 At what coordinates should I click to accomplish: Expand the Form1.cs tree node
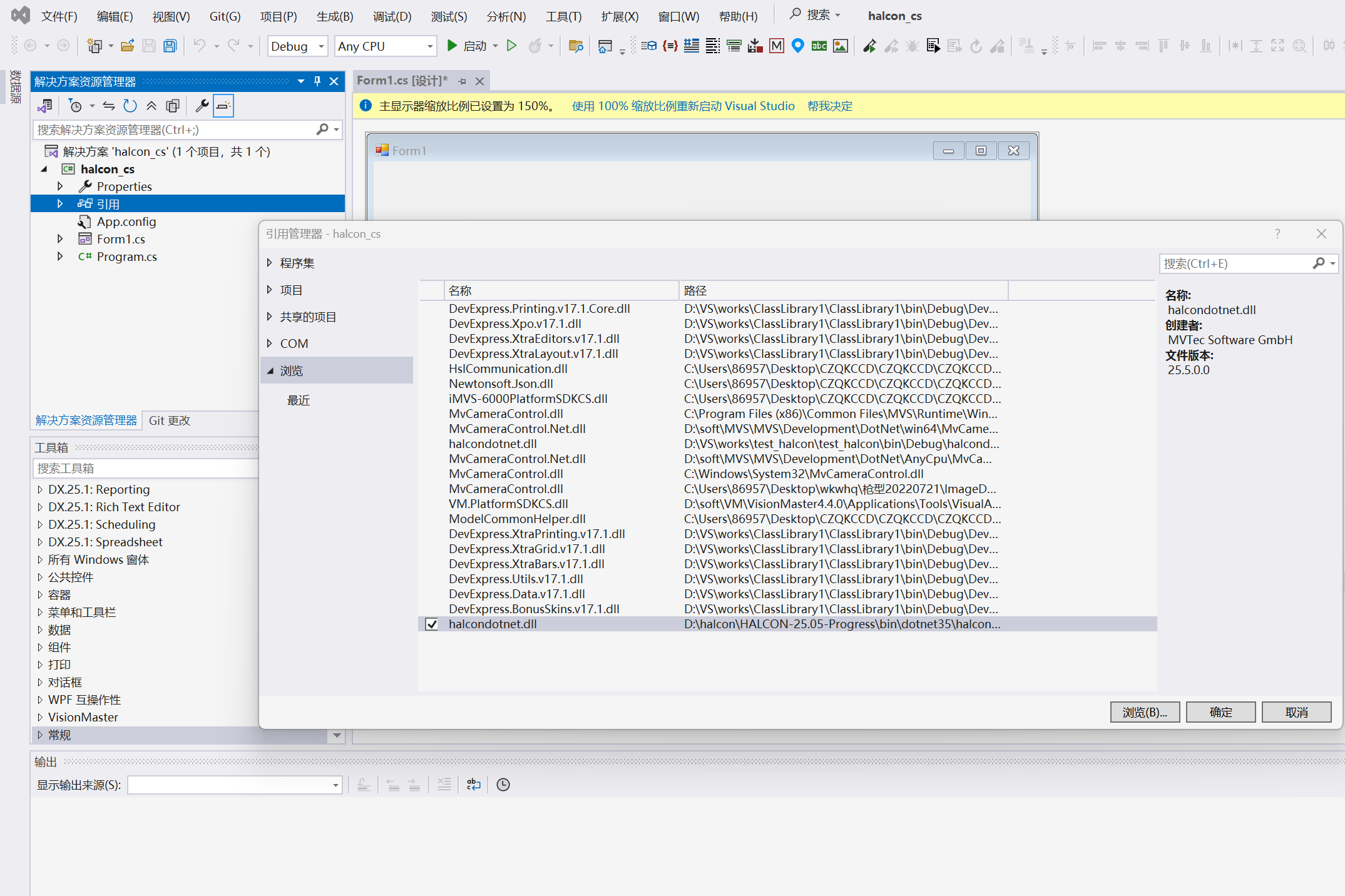pos(60,239)
